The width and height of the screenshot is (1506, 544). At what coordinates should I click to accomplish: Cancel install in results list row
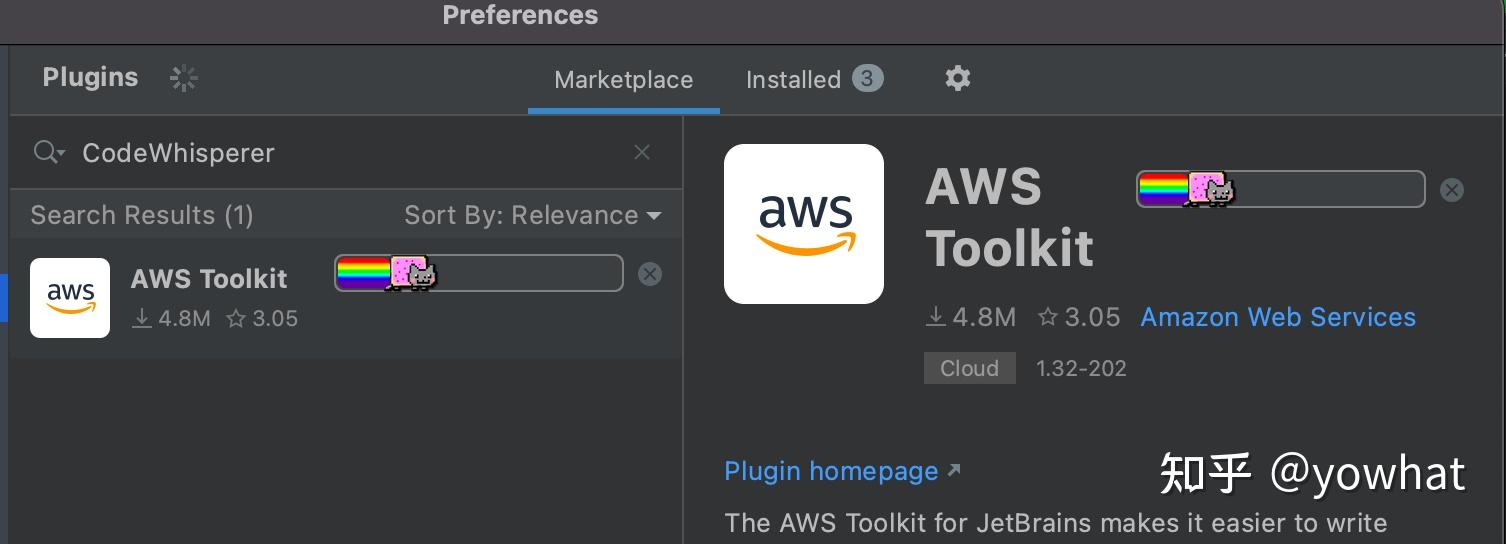pyautogui.click(x=650, y=274)
